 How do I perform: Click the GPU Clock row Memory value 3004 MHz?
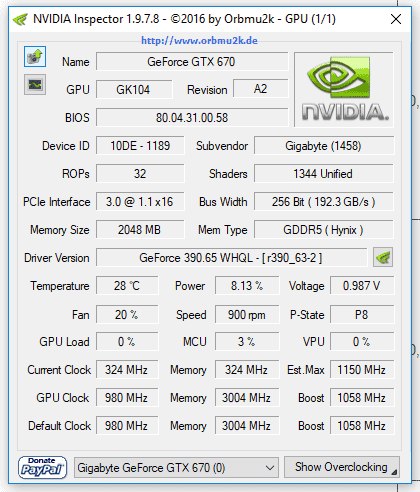click(247, 397)
